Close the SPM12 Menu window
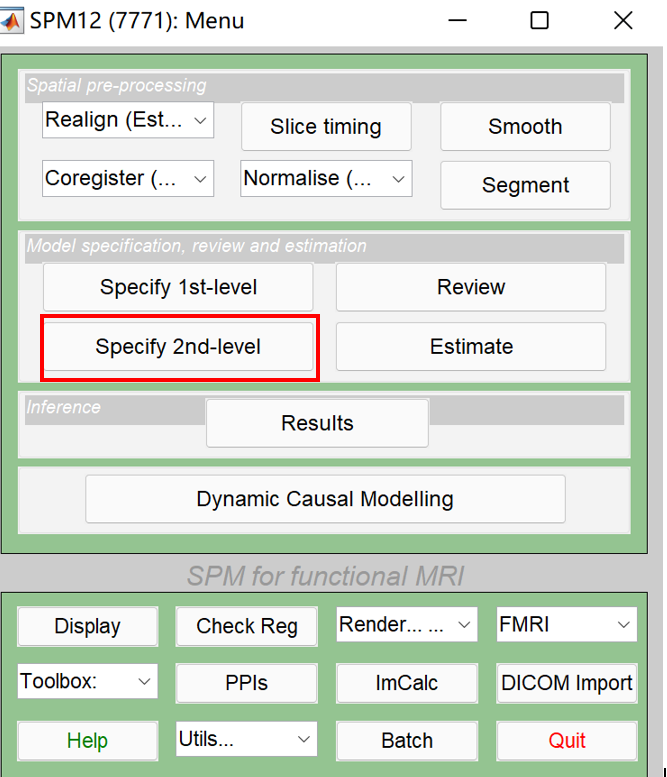 pos(623,21)
